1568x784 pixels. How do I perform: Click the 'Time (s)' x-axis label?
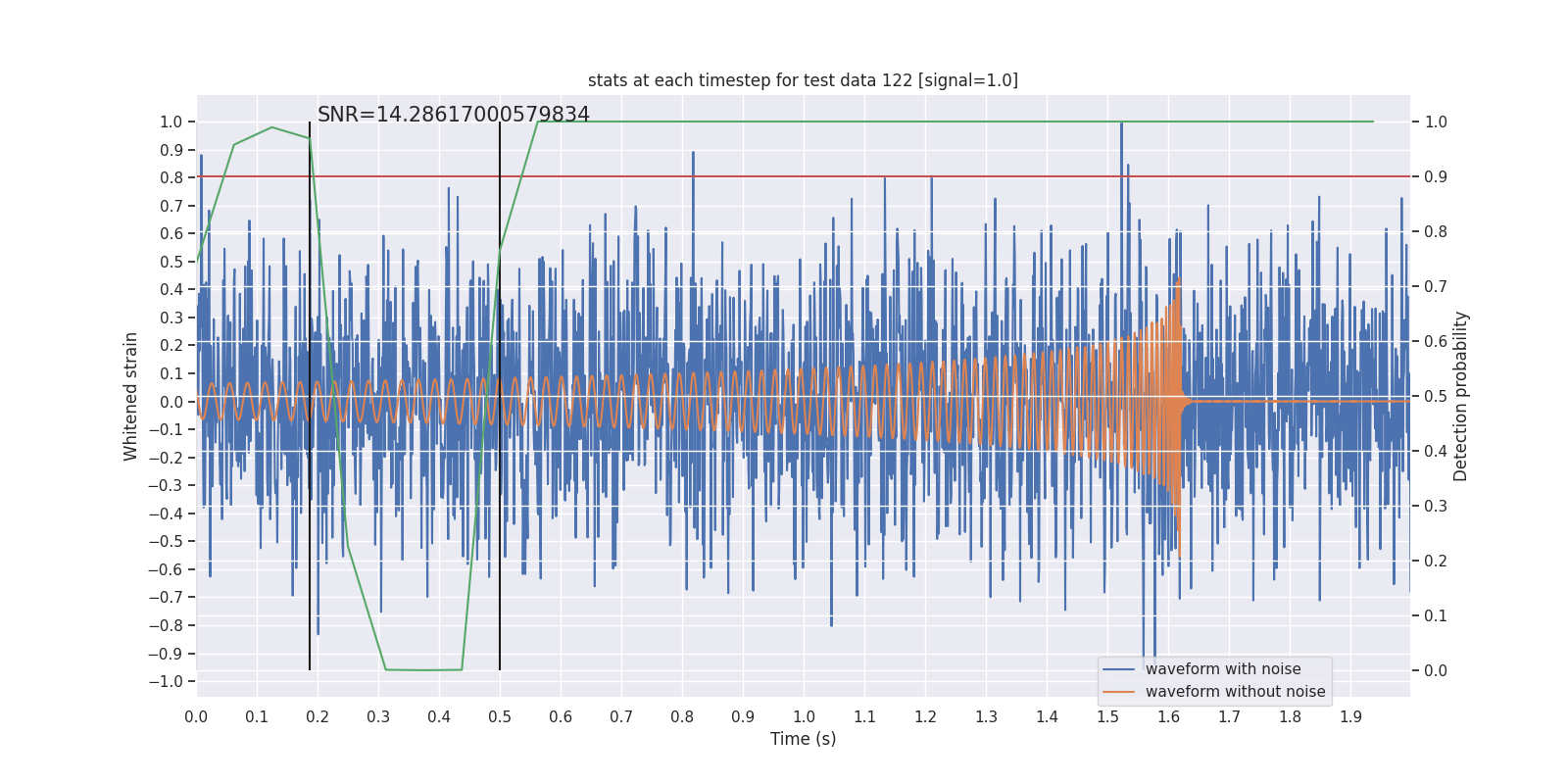(x=803, y=739)
